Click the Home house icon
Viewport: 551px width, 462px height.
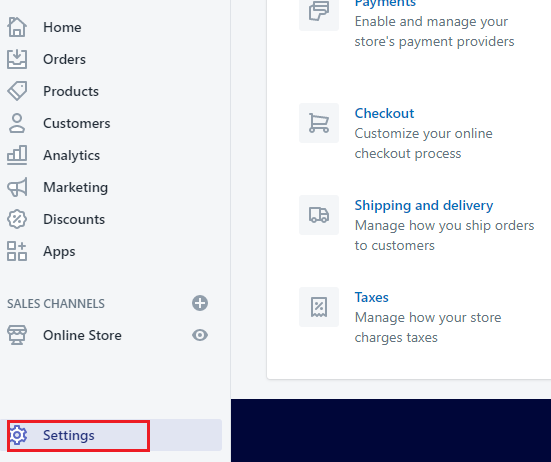tap(17, 27)
